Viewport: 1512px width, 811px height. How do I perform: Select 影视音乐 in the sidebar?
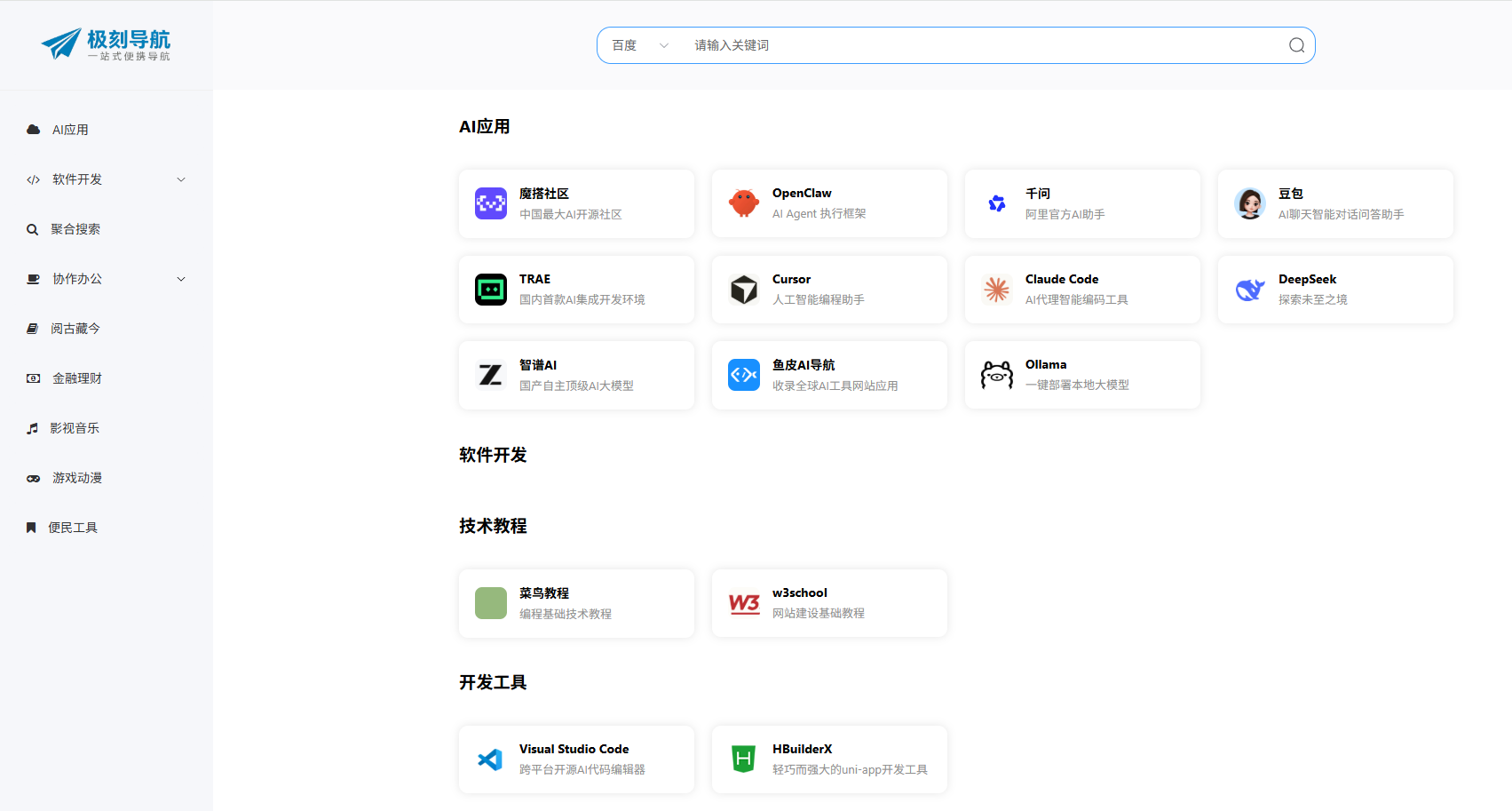pyautogui.click(x=75, y=428)
